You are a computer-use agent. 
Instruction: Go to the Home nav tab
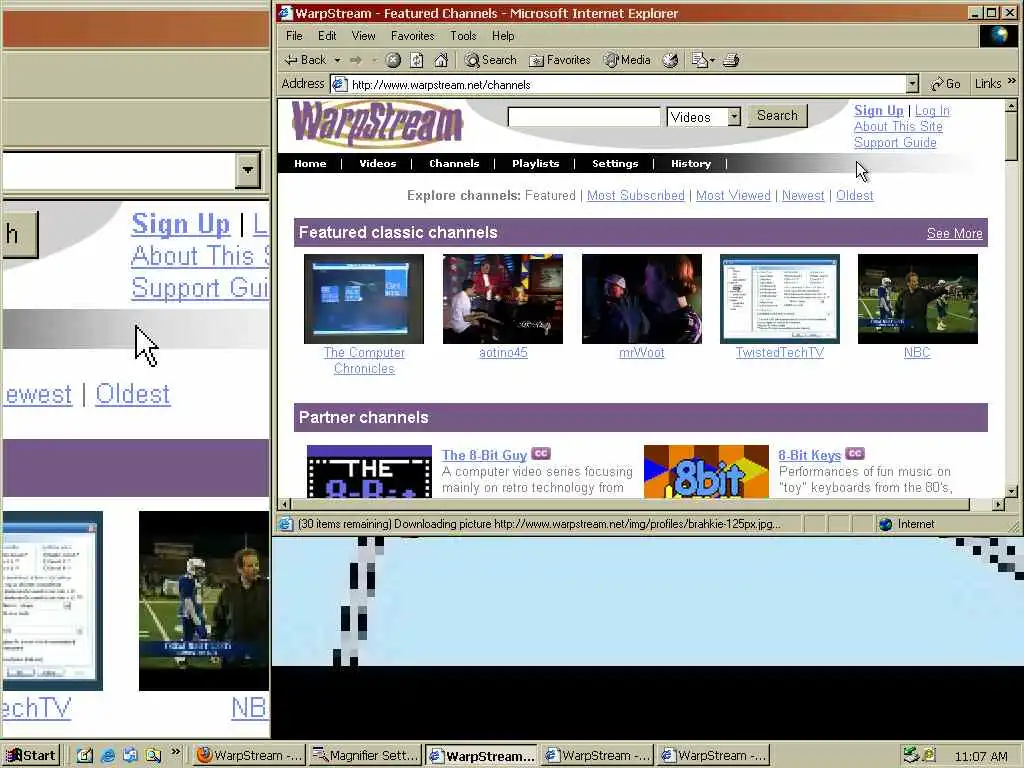click(x=310, y=163)
